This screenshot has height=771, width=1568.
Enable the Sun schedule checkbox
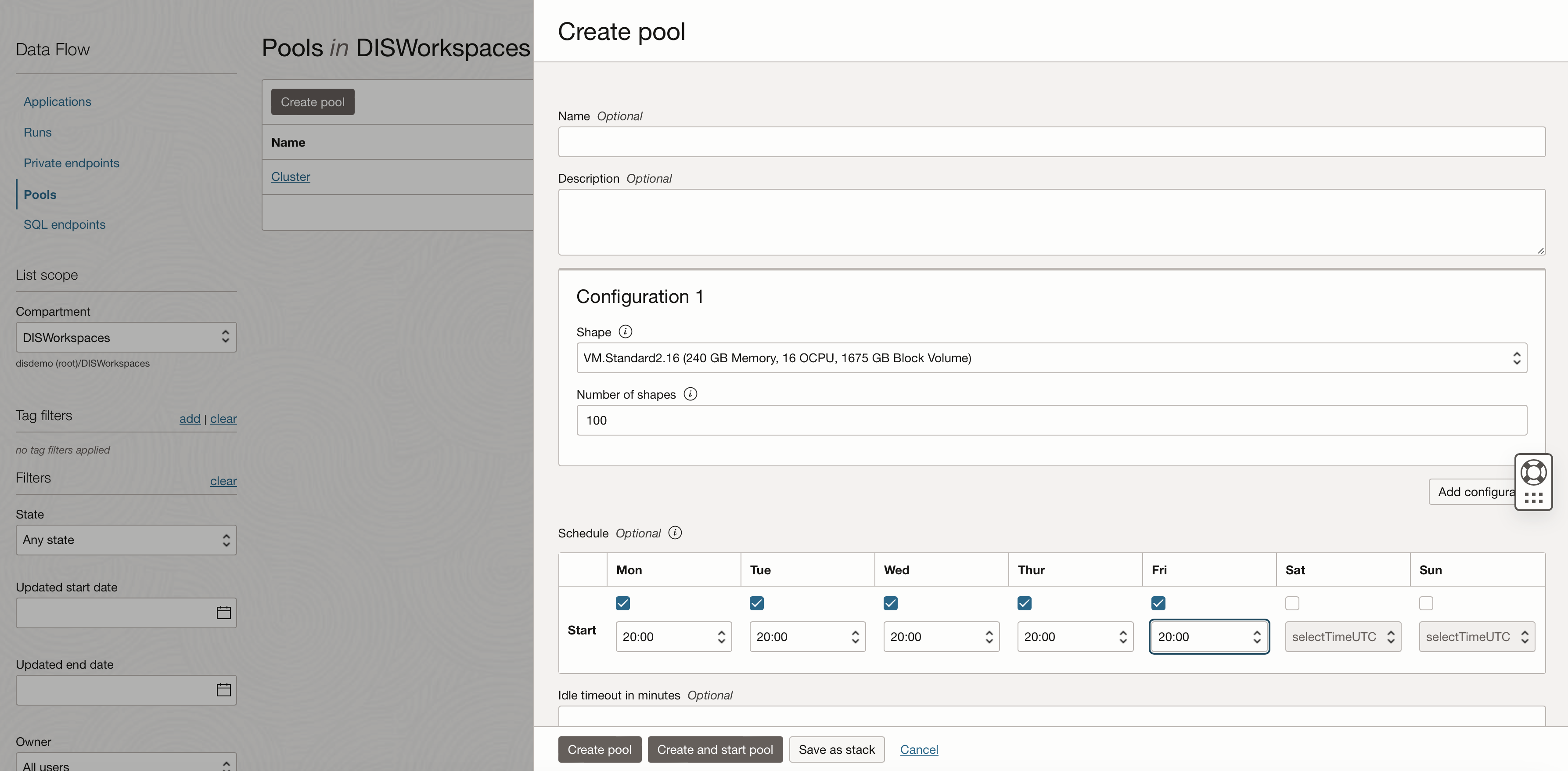point(1426,603)
